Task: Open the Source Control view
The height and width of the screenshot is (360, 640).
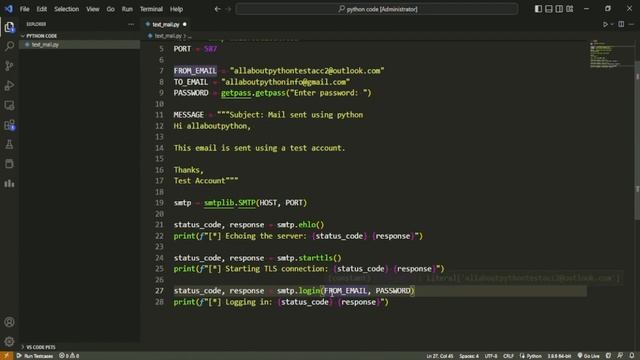Action: (9, 66)
